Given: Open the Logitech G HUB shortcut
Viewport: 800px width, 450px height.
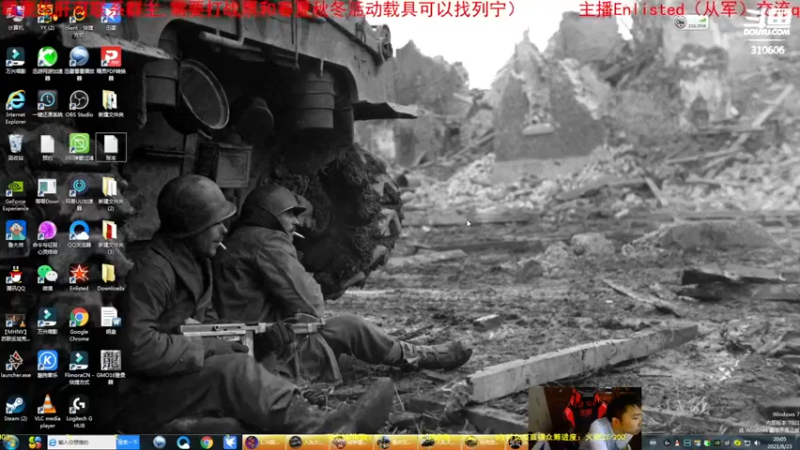Looking at the screenshot, I should click(79, 411).
